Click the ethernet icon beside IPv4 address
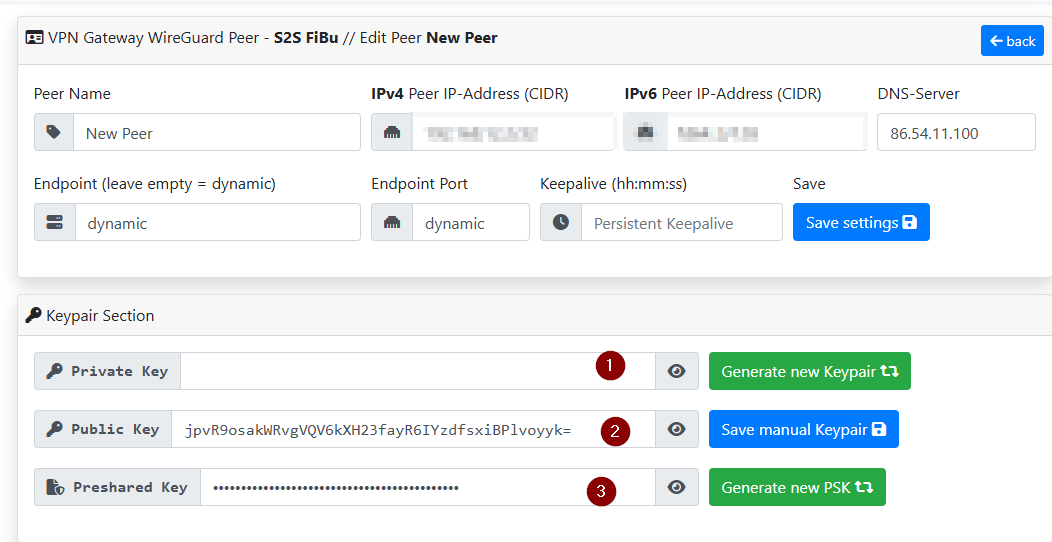1052x542 pixels. click(392, 132)
